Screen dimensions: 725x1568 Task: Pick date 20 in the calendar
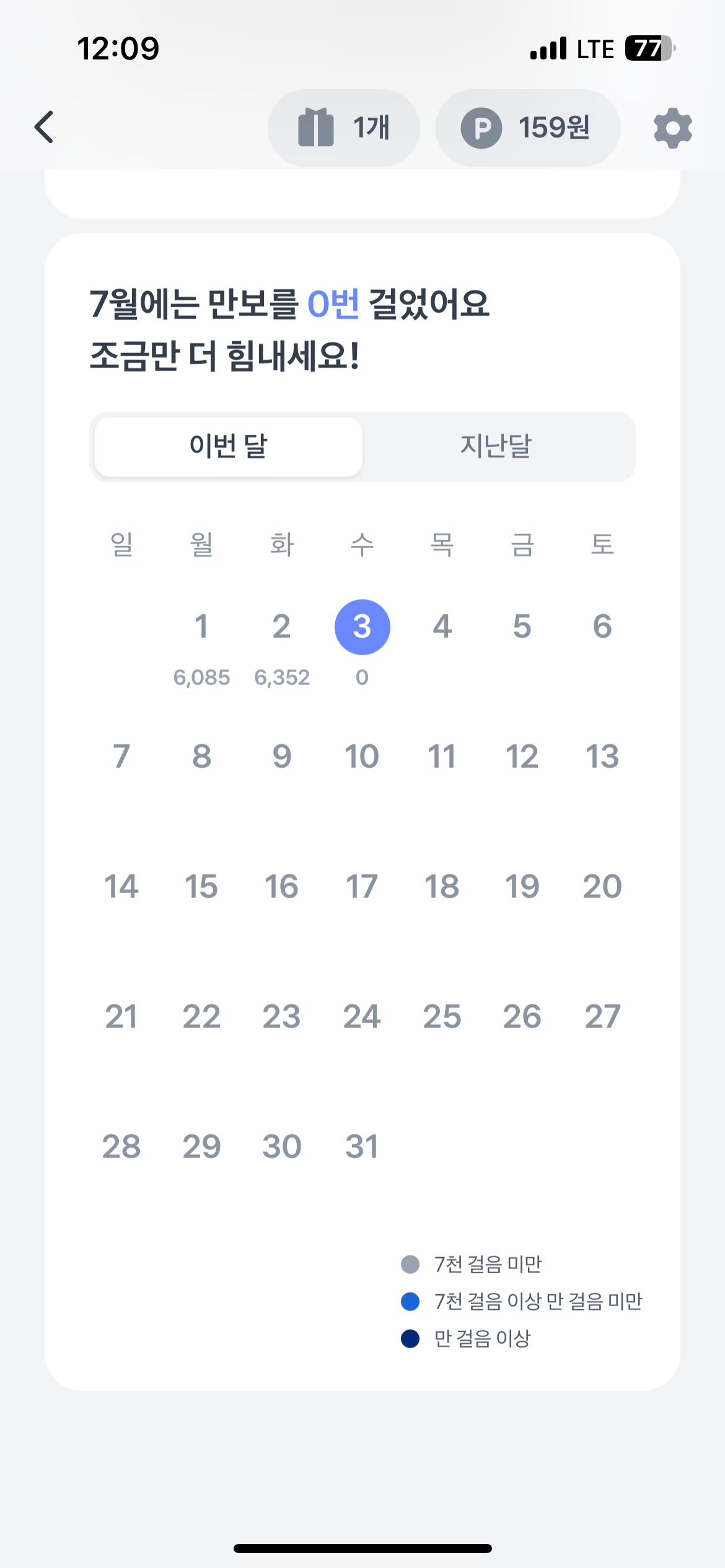click(602, 886)
